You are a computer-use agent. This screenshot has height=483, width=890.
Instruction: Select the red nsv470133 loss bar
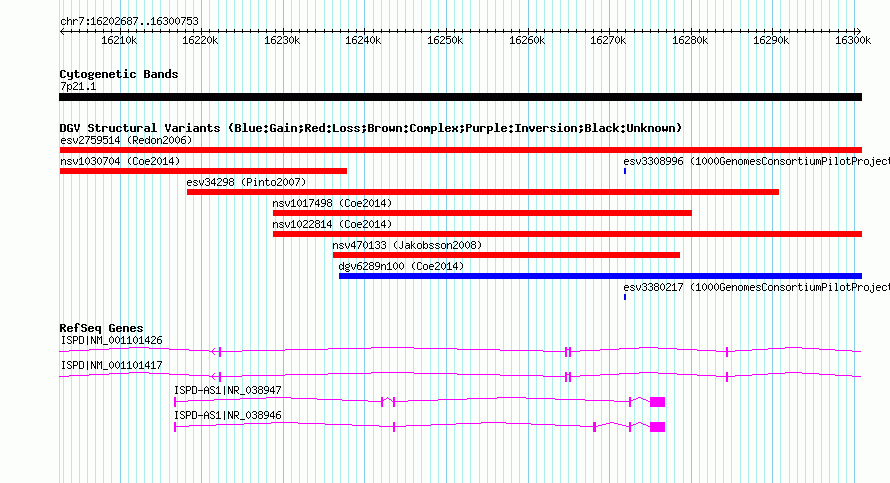[x=506, y=255]
